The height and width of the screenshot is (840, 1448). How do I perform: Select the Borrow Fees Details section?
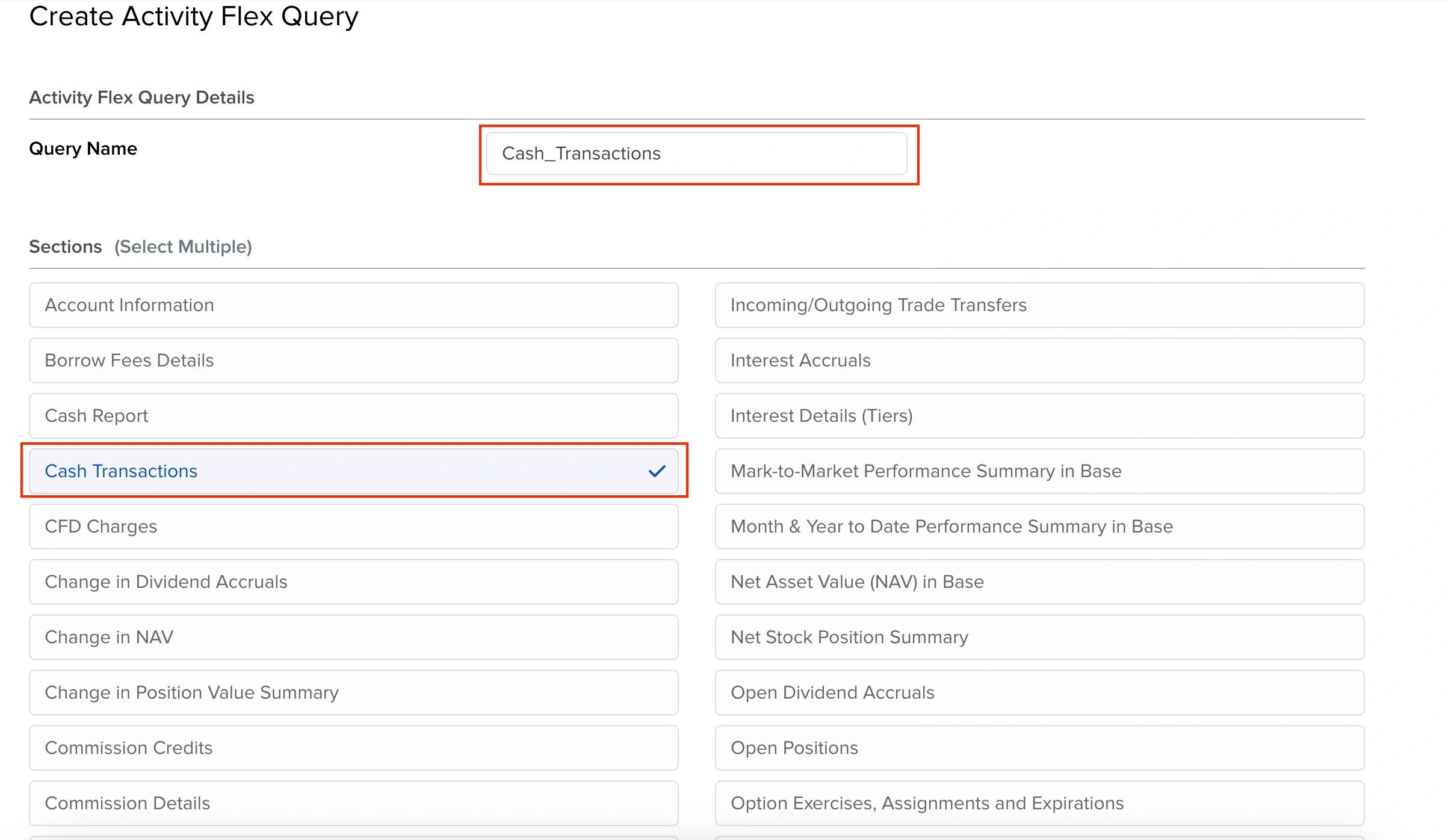point(353,360)
